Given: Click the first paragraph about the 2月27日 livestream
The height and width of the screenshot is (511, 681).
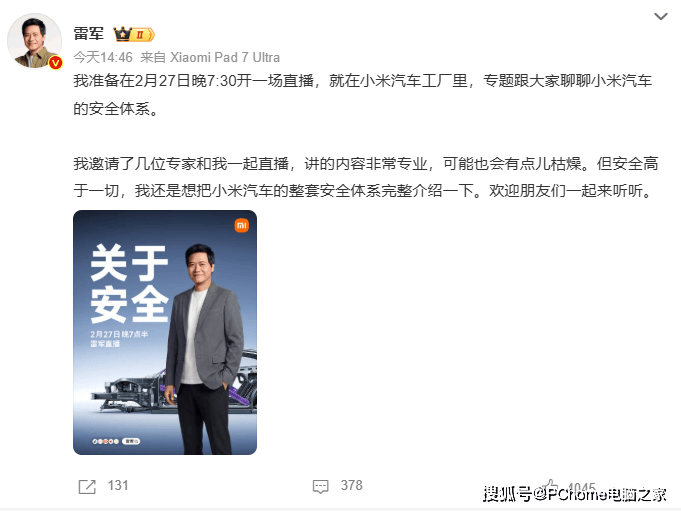Looking at the screenshot, I should [363, 95].
